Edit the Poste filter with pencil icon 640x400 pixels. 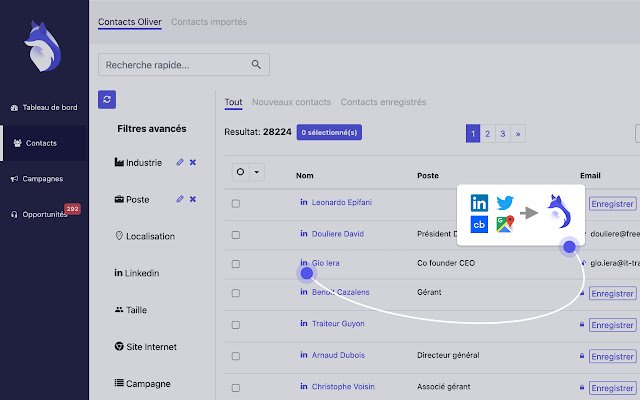(180, 199)
